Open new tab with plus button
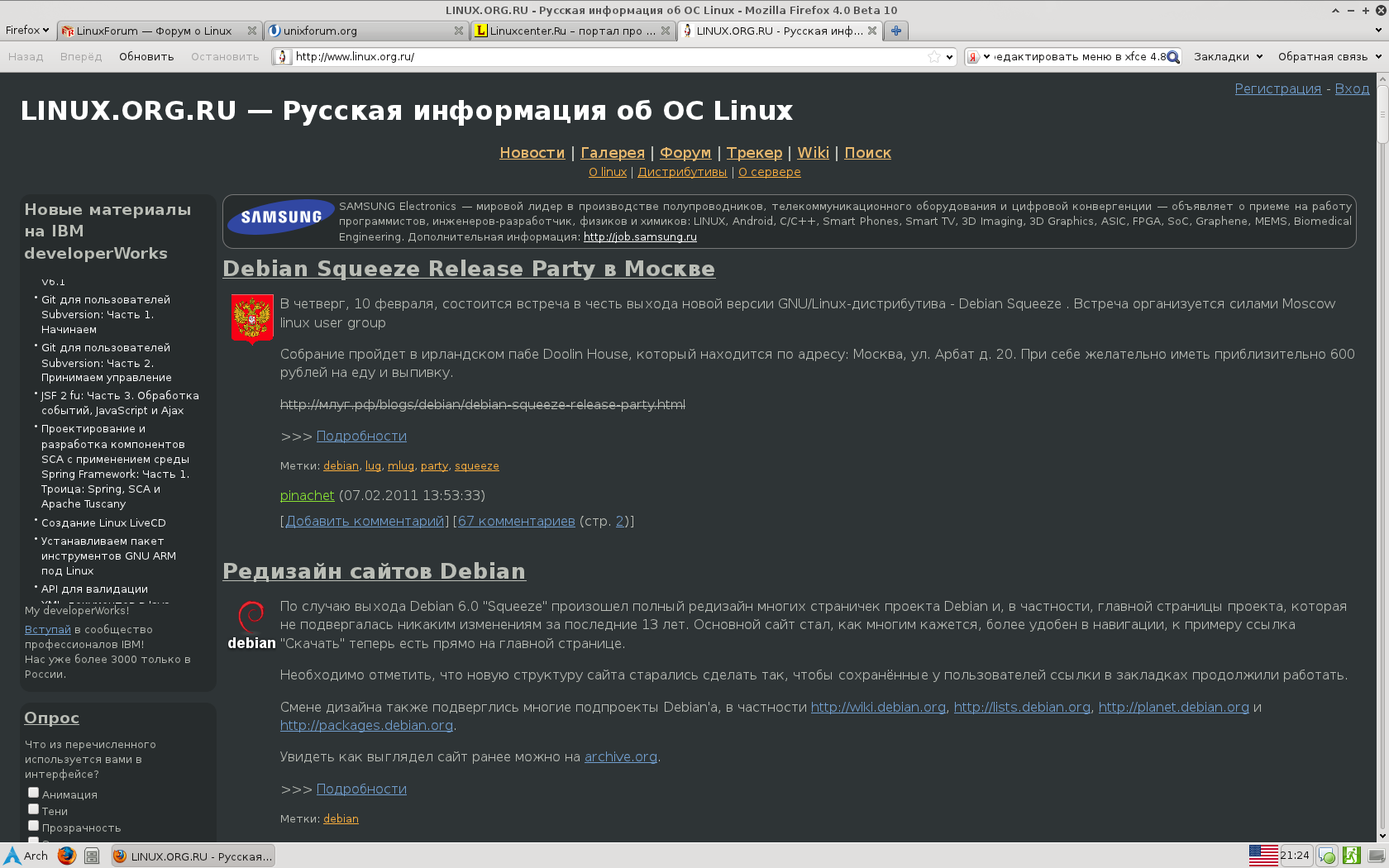The image size is (1389, 868). (x=895, y=31)
